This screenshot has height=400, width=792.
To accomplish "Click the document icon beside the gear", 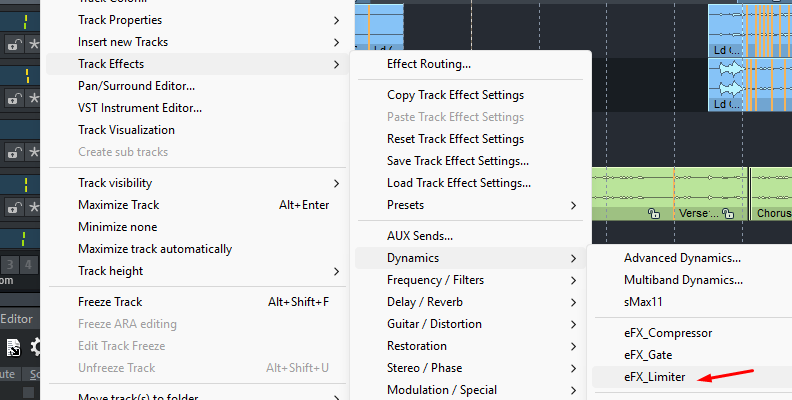I will pos(14,347).
